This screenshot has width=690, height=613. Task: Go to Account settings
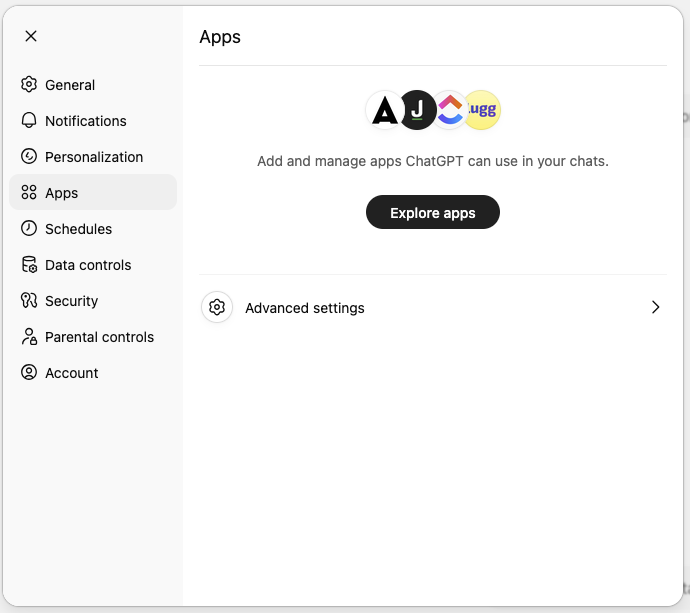93,373
